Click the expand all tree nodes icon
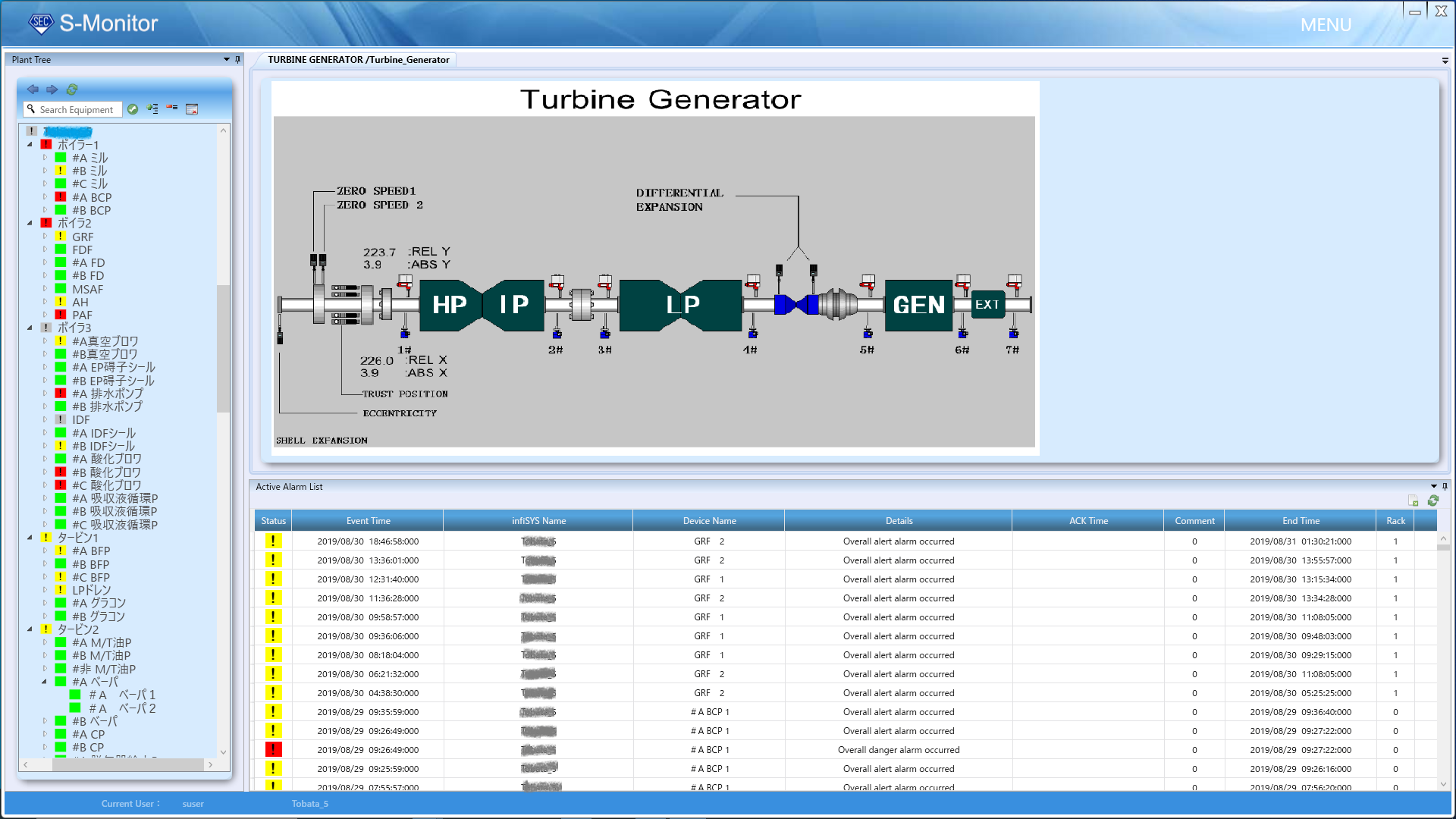 pos(152,109)
